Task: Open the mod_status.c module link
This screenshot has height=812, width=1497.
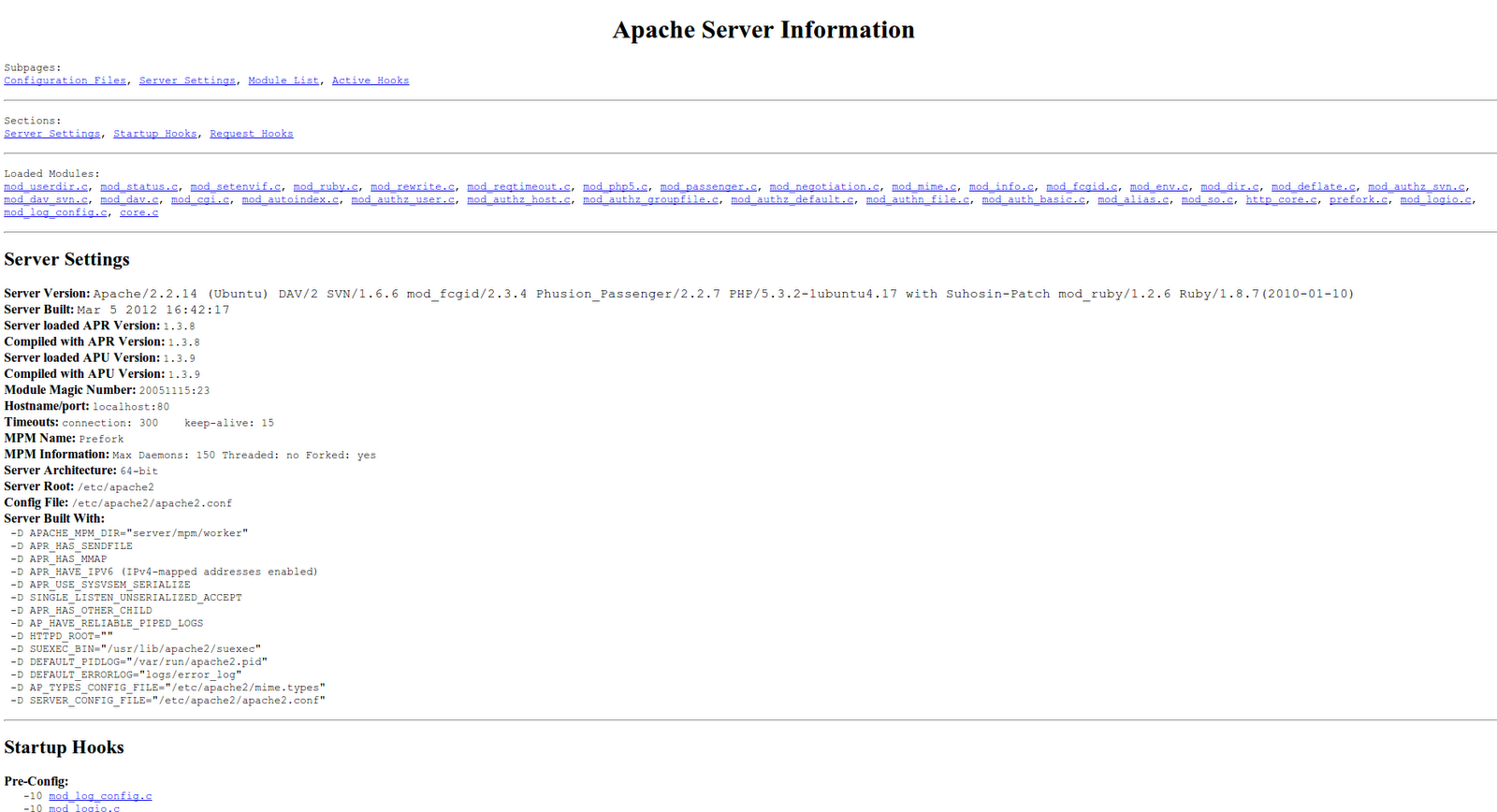Action: (x=139, y=187)
